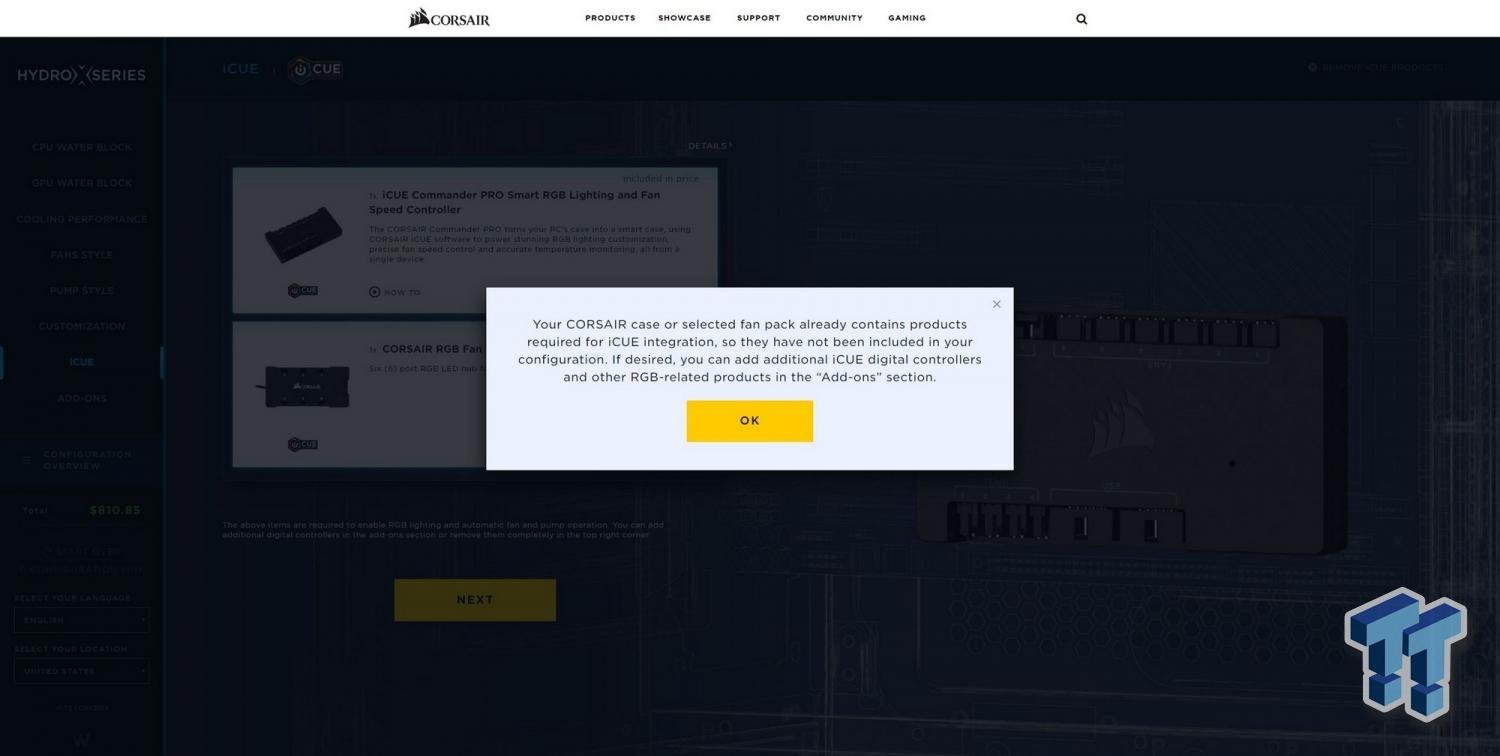The width and height of the screenshot is (1500, 756).
Task: Go to the Customization step
Action: coord(82,326)
